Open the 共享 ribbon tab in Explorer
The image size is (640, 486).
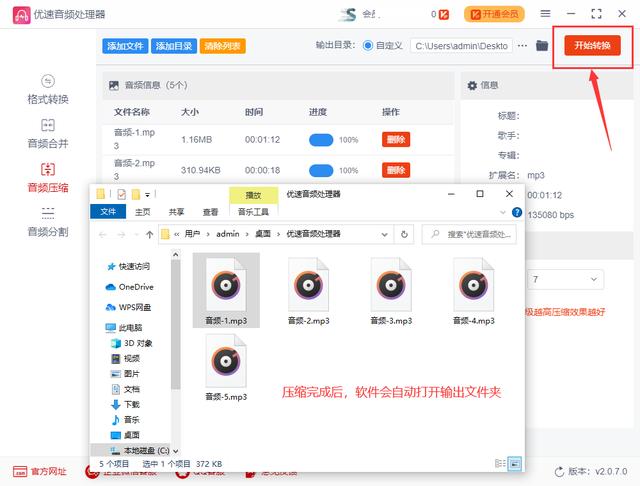(x=176, y=212)
